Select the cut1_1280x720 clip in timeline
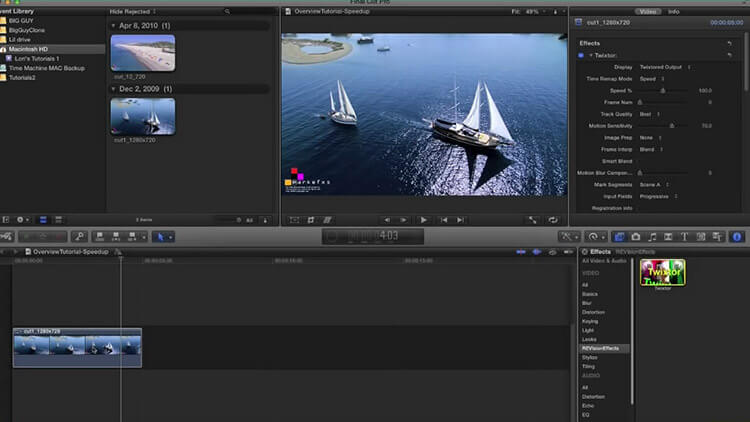This screenshot has width=750, height=422. click(77, 348)
